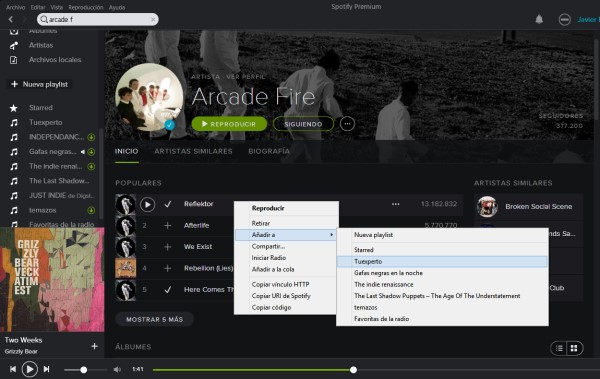Open the Reproducción menu
Image resolution: width=600 pixels, height=379 pixels.
pos(86,7)
